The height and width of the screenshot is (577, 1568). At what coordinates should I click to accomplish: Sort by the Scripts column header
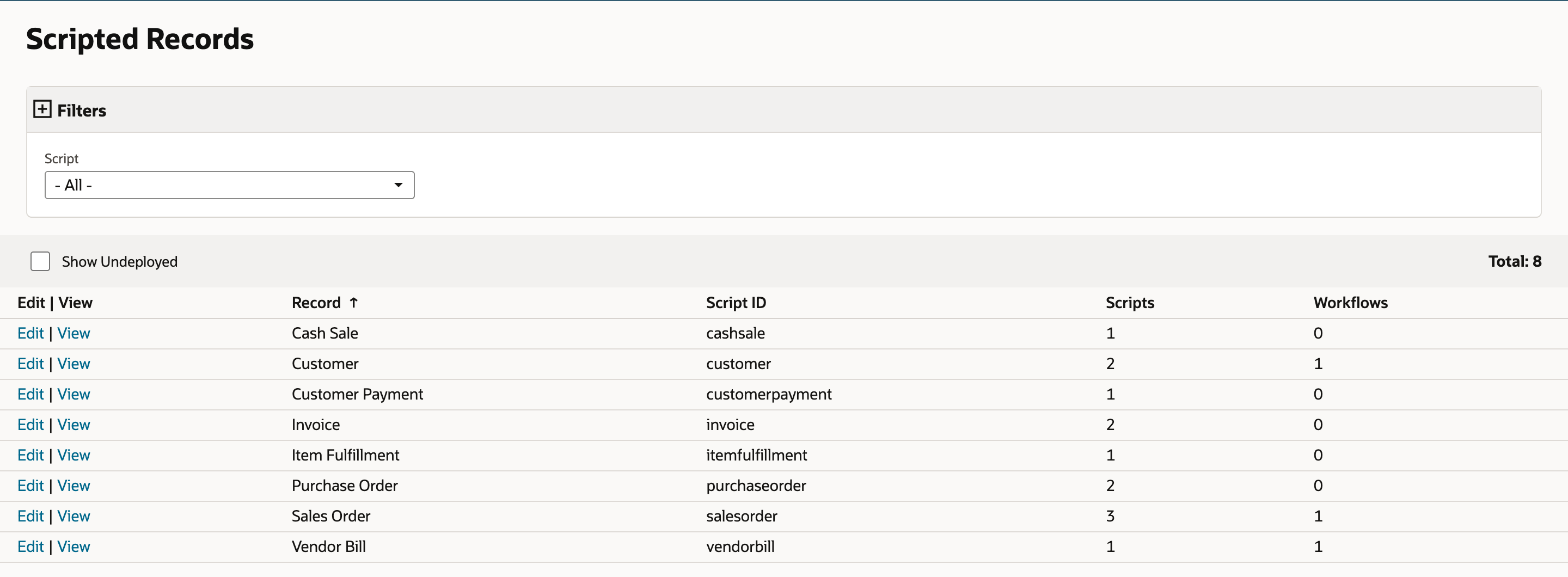tap(1130, 303)
